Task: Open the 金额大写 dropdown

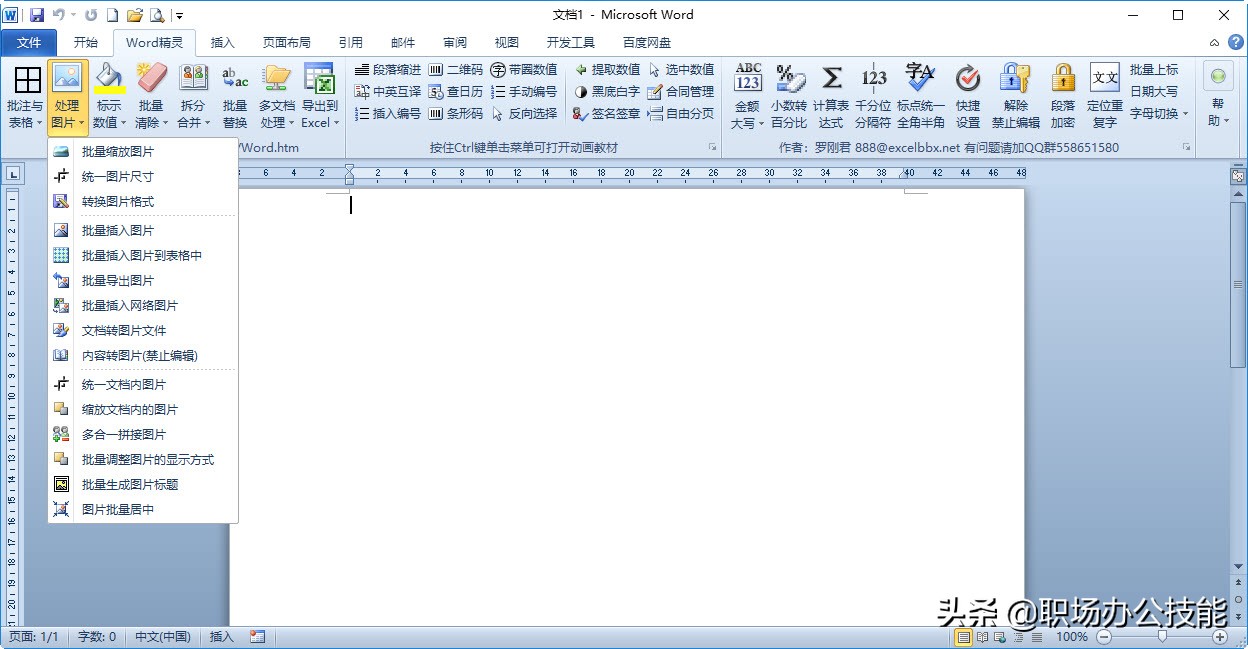Action: [x=747, y=97]
